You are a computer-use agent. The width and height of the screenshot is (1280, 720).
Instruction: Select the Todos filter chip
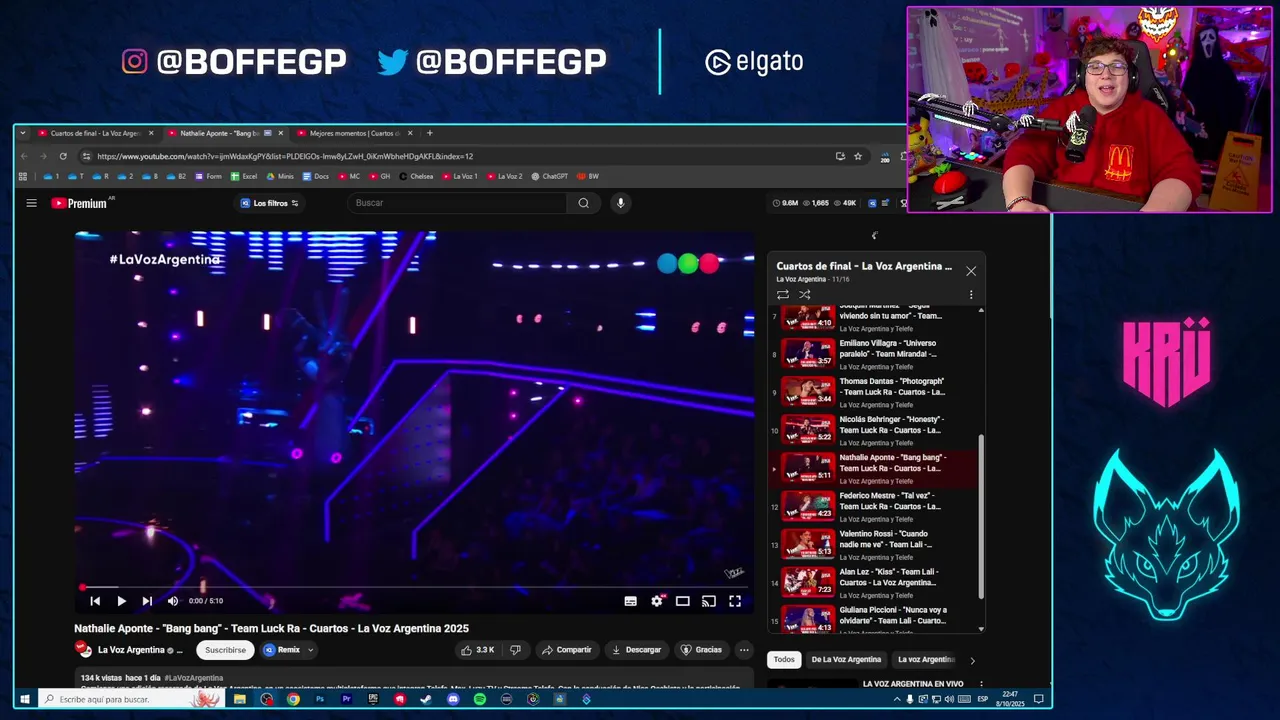pyautogui.click(x=784, y=660)
